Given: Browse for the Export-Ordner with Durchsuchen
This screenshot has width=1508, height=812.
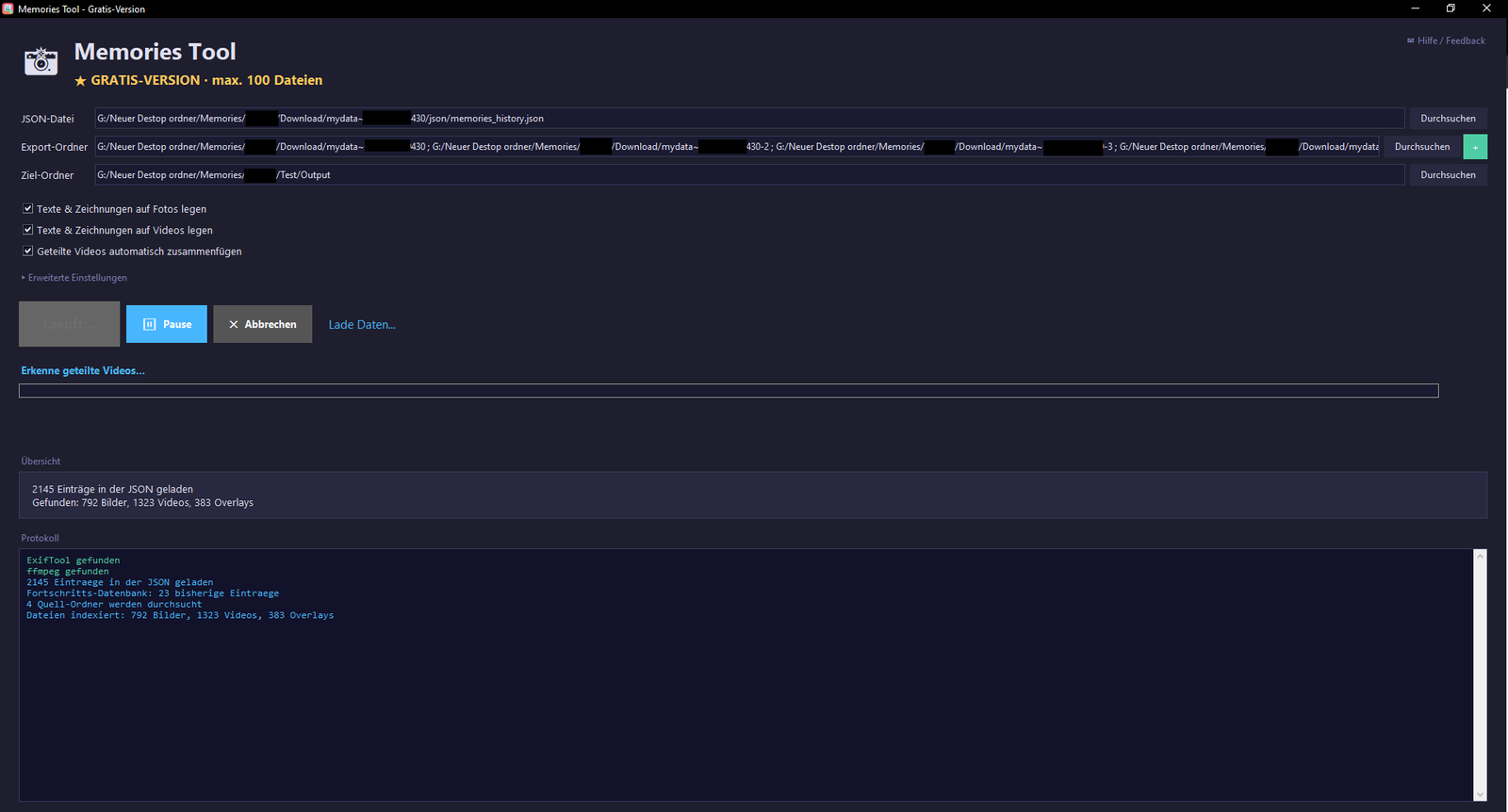Looking at the screenshot, I should [1422, 147].
